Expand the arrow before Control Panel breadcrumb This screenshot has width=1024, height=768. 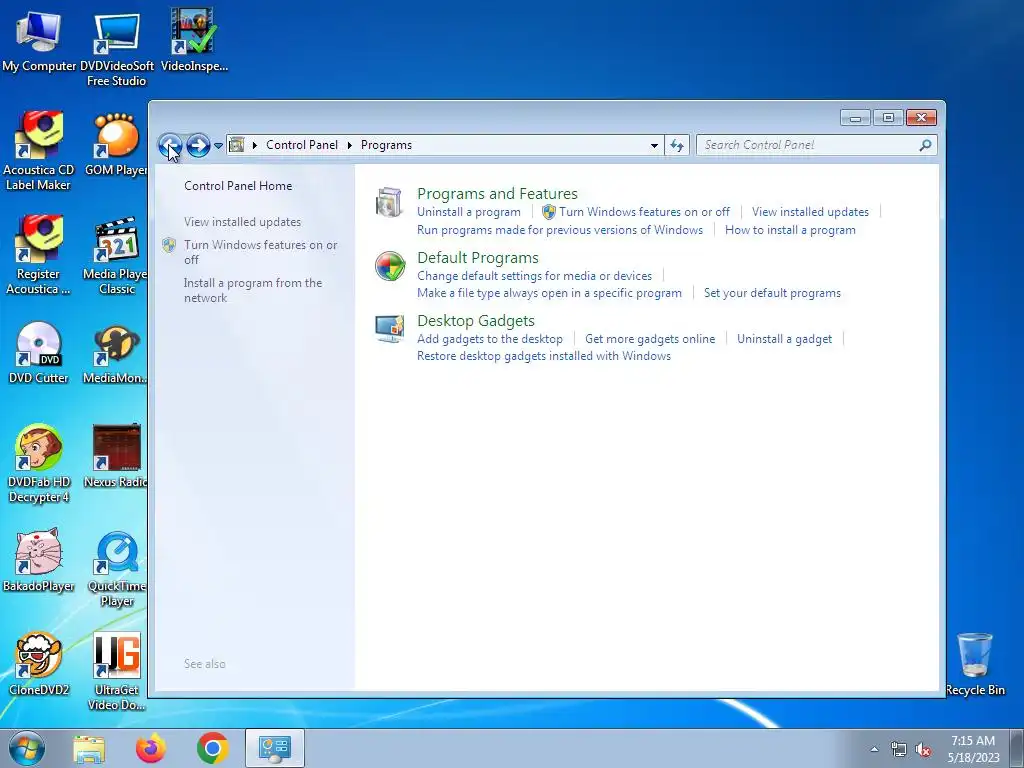click(255, 145)
